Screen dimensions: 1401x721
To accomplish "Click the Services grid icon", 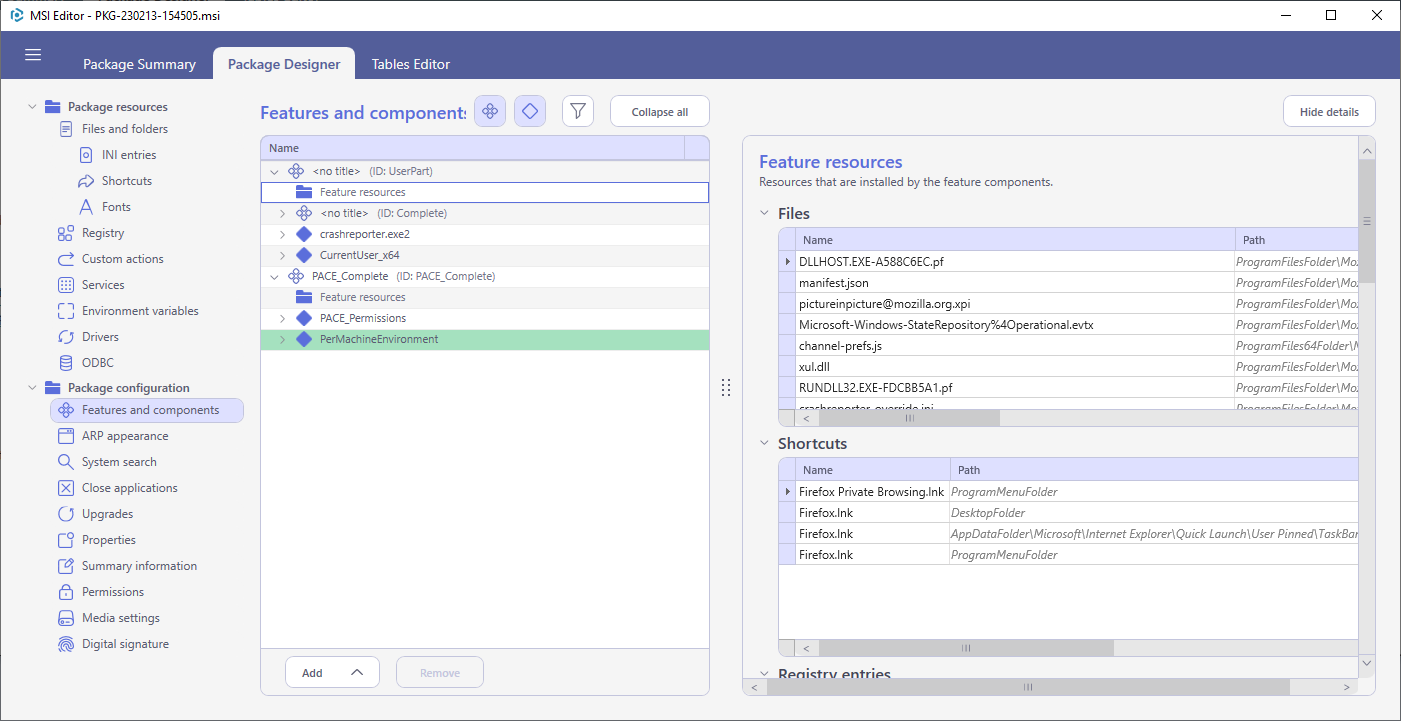I will (66, 285).
